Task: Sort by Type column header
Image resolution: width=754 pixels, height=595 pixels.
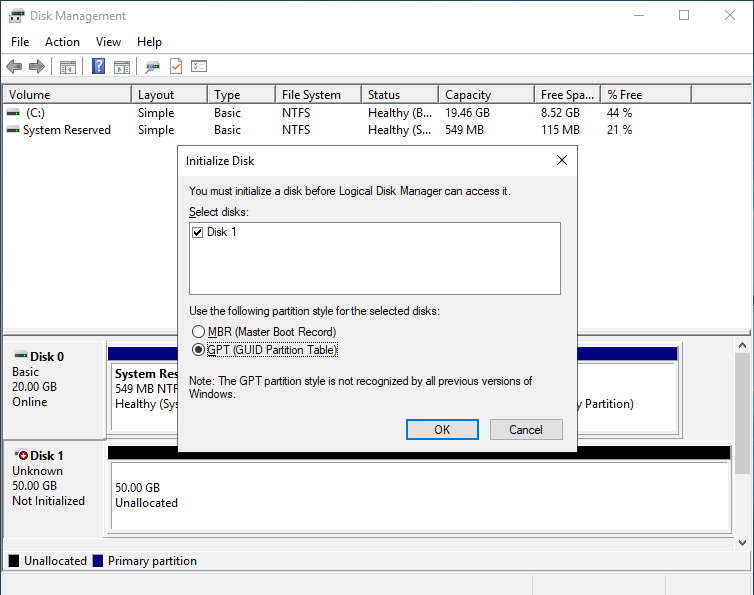Action: [x=242, y=95]
